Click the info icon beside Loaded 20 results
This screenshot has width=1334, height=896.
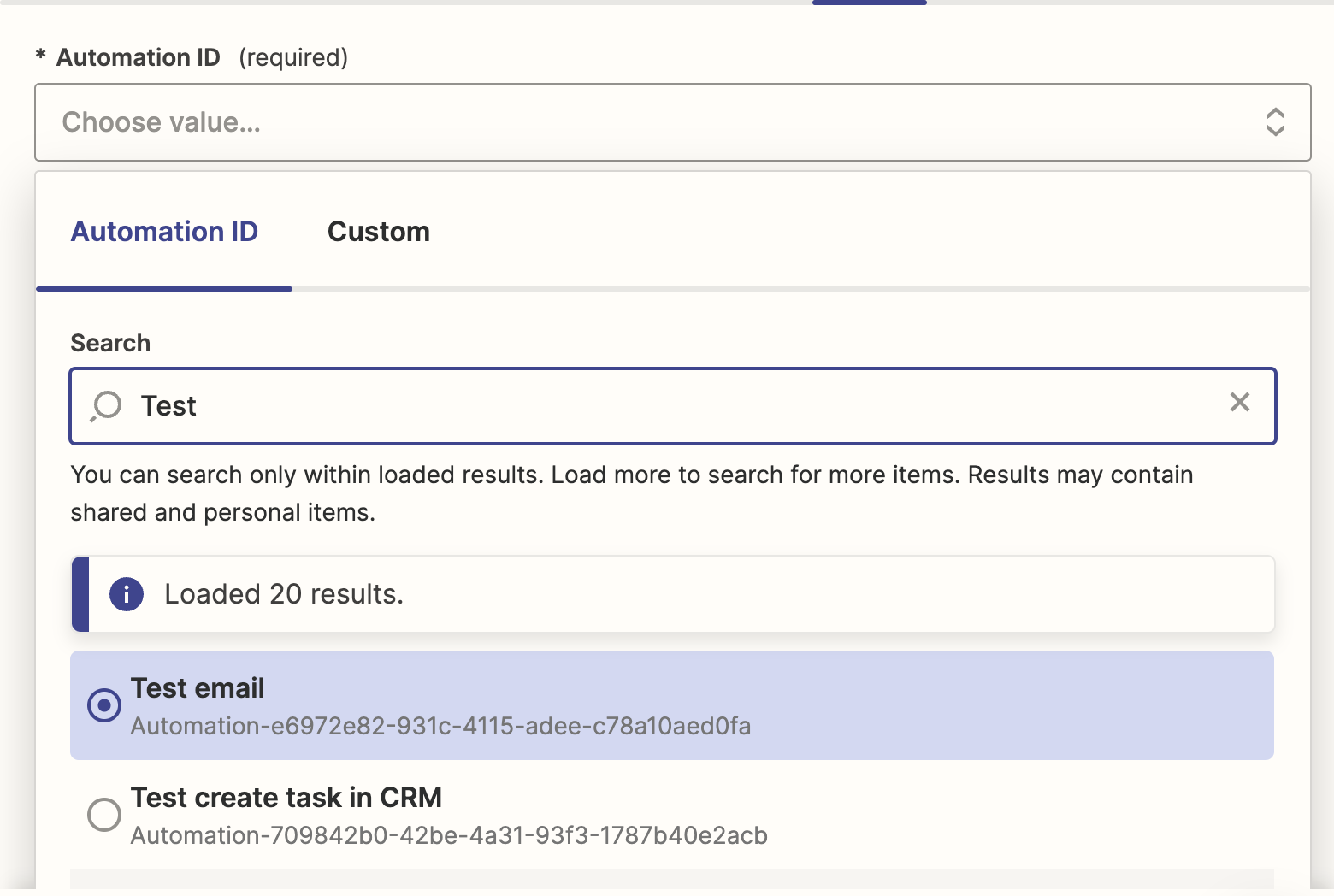click(127, 594)
